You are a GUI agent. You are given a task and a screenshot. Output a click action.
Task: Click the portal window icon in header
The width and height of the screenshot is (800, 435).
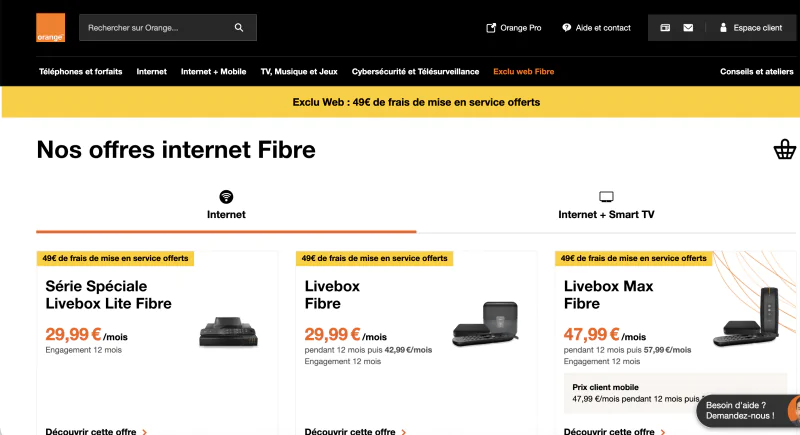click(664, 28)
